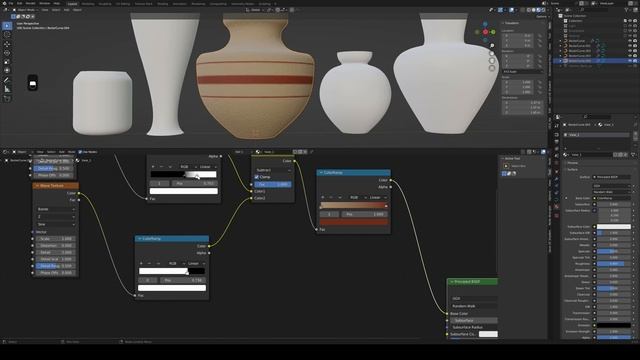Screen dimensions: 640x360
Task: Open the Tool properties tab icon
Action: (556, 126)
